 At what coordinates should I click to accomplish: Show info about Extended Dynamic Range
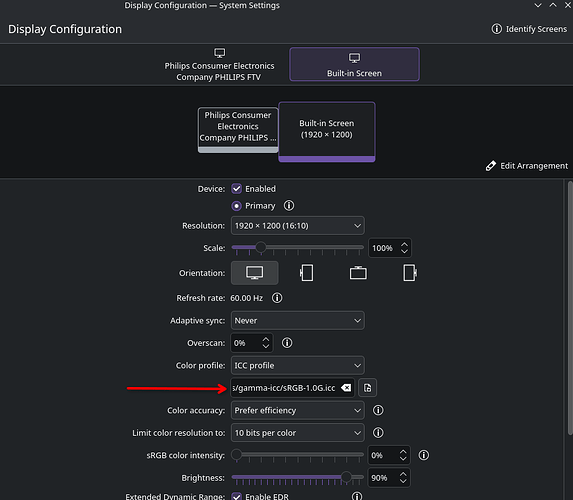(357, 496)
